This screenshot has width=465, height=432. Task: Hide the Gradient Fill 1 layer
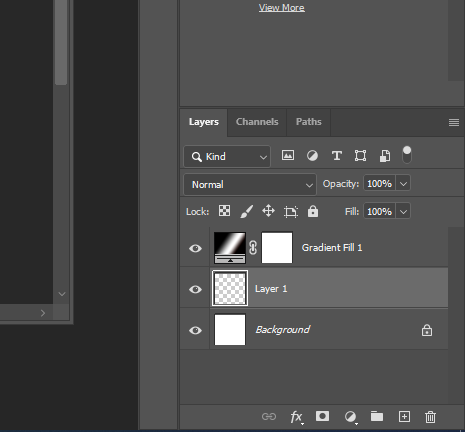(x=195, y=248)
